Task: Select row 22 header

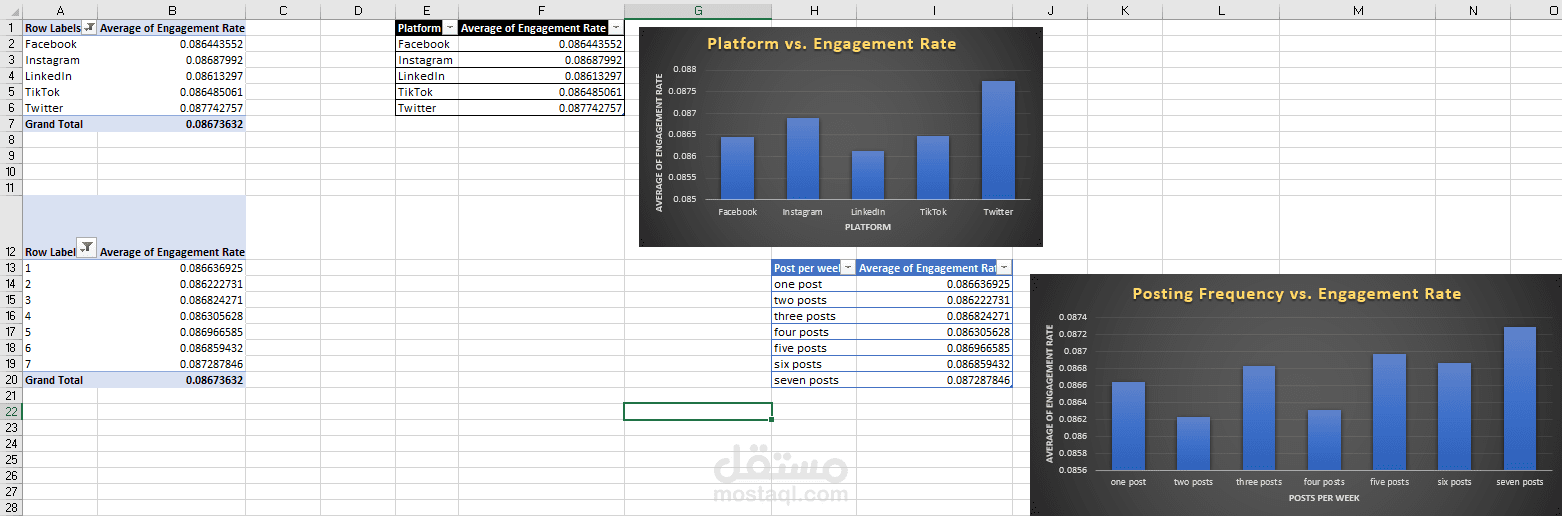Action: click(x=11, y=412)
